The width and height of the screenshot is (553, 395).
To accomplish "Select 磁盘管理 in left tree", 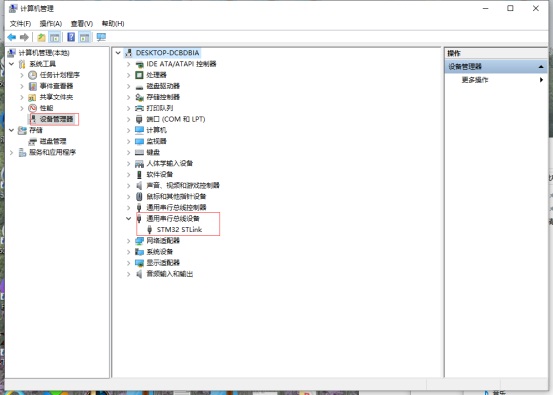I will [x=53, y=141].
